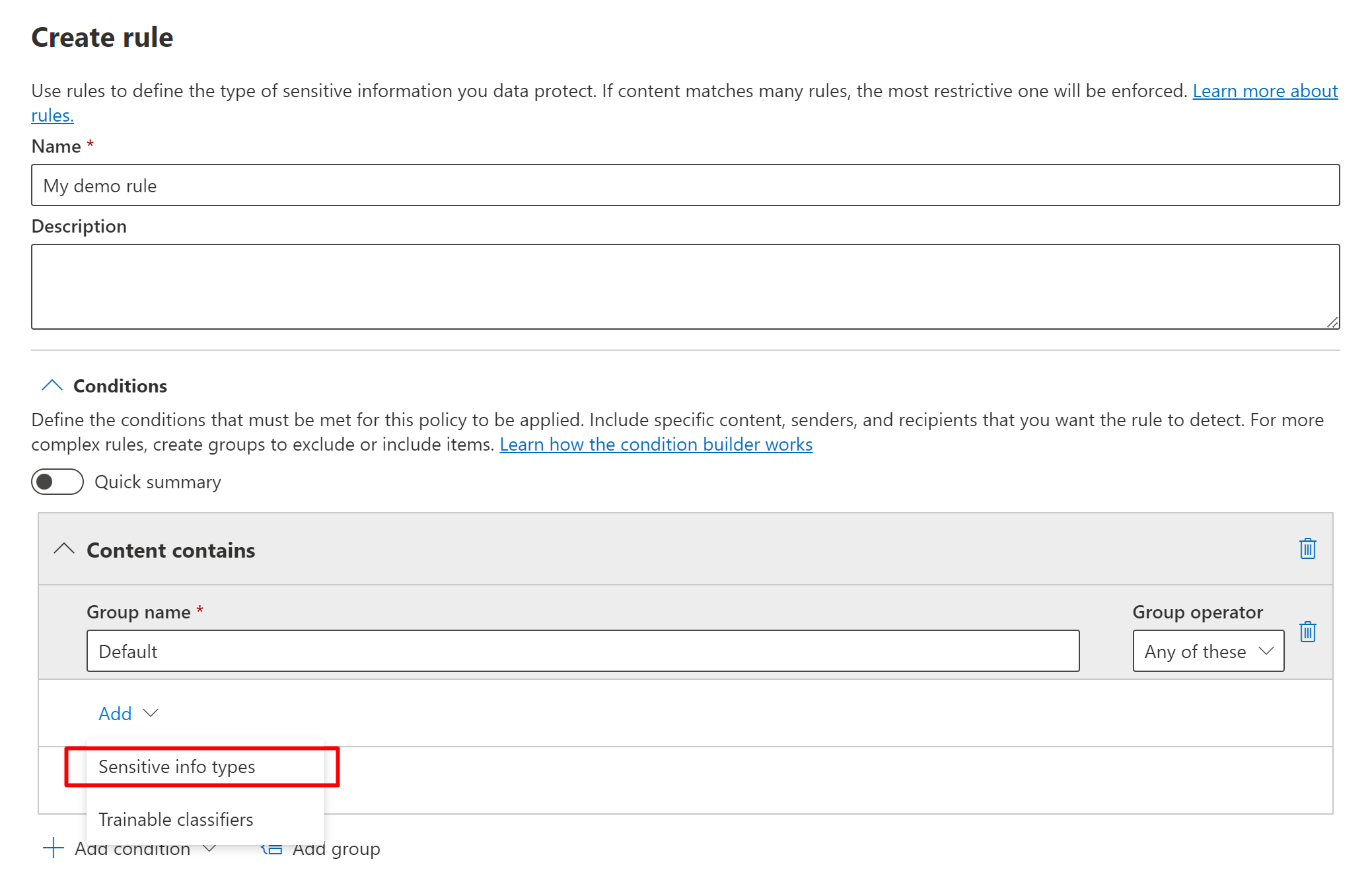The height and width of the screenshot is (888, 1372).
Task: Select Sensitive info types from the menu
Action: click(x=177, y=766)
